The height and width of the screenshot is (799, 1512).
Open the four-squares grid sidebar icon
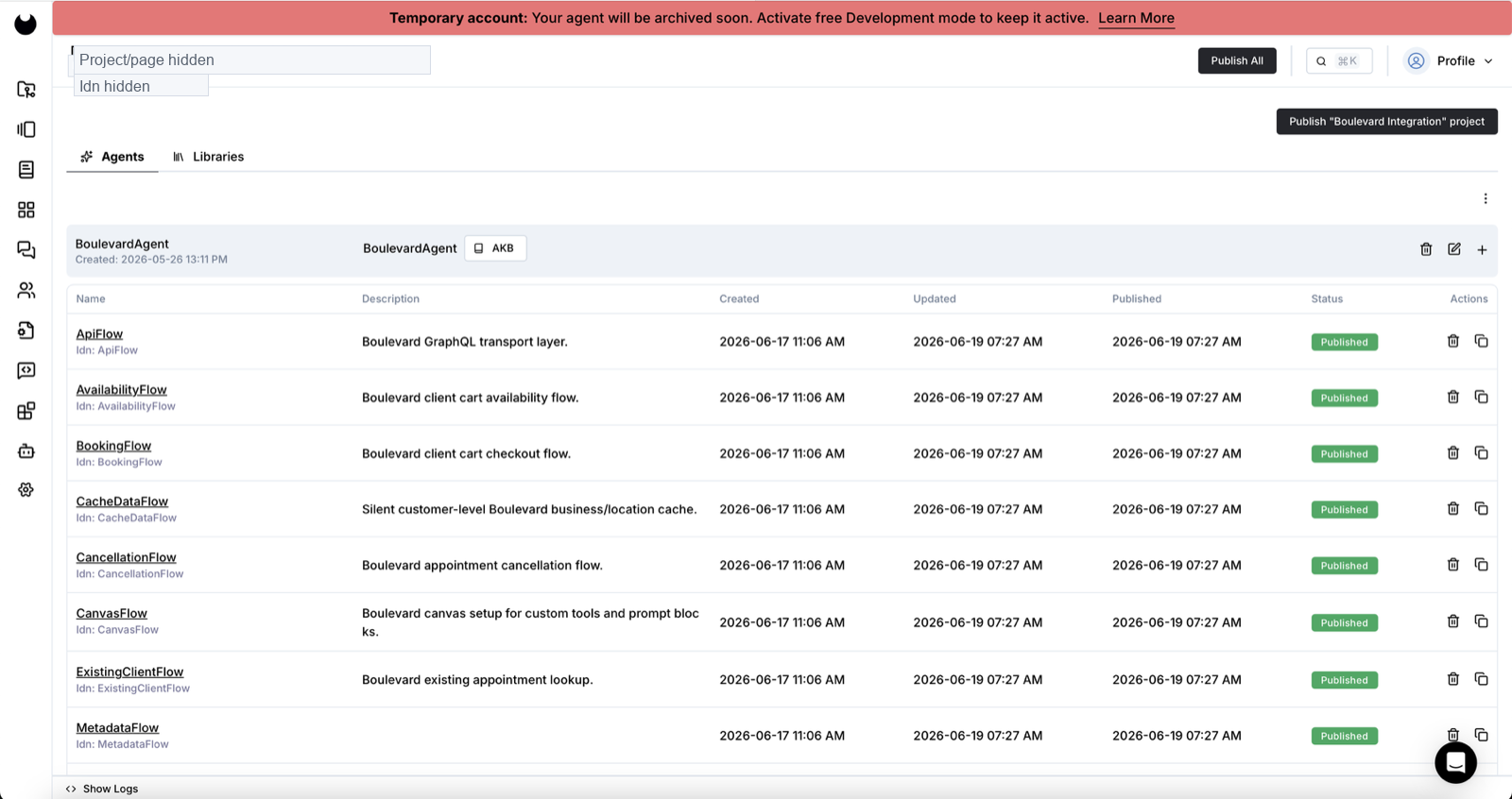pos(26,210)
